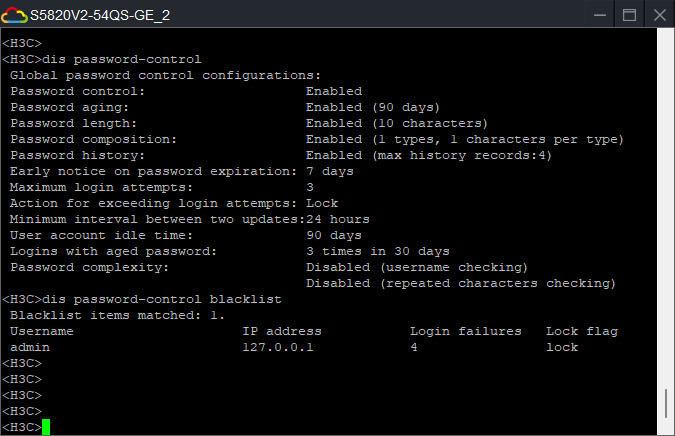
Task: Click "Disabled (username checking)" complexity text
Action: pos(417,267)
